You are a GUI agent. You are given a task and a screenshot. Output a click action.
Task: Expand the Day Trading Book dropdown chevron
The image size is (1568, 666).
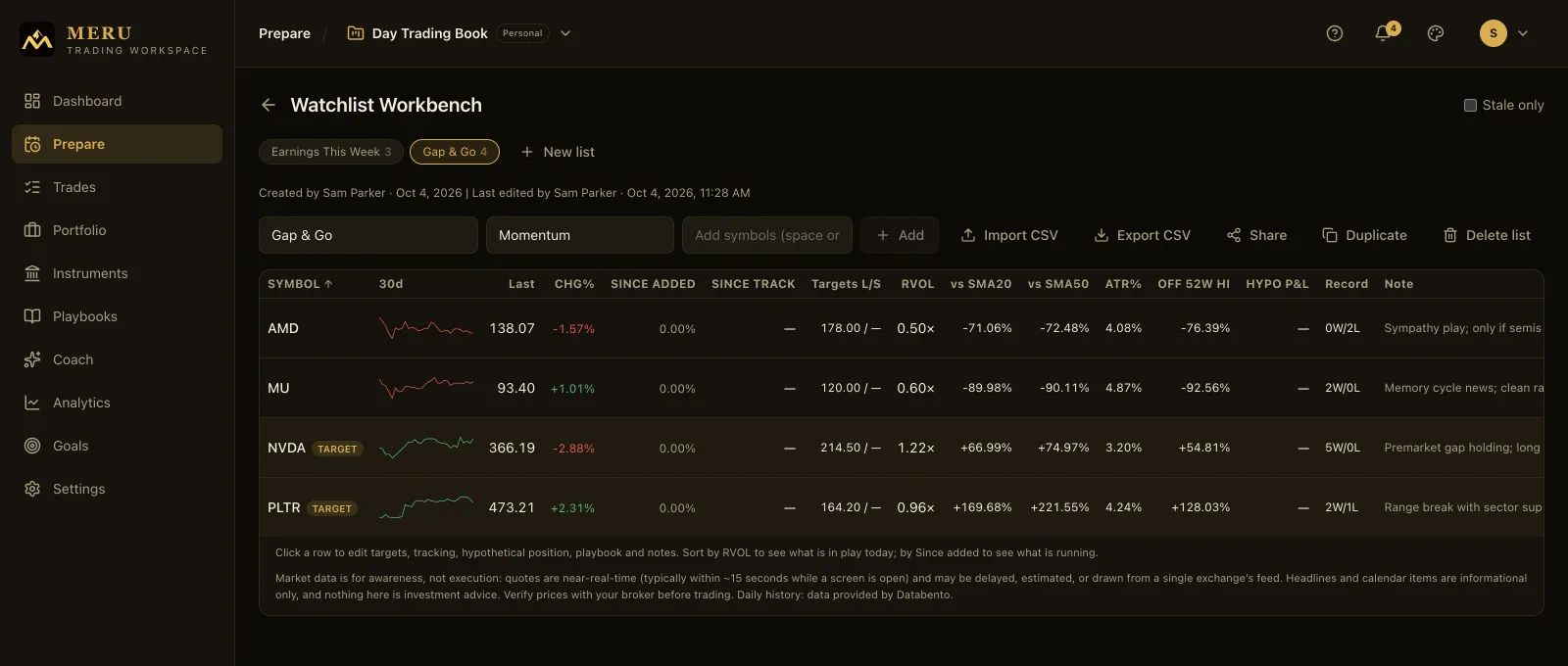pos(565,33)
